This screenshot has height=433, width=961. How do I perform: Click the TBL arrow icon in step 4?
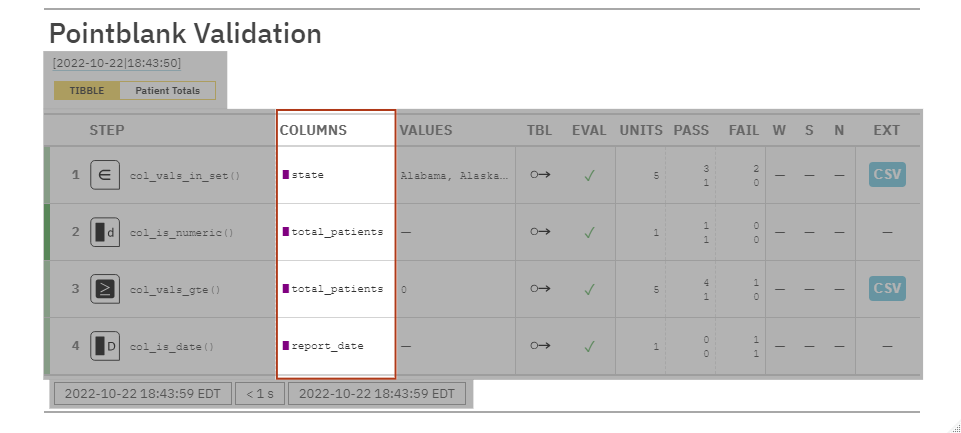[540, 347]
